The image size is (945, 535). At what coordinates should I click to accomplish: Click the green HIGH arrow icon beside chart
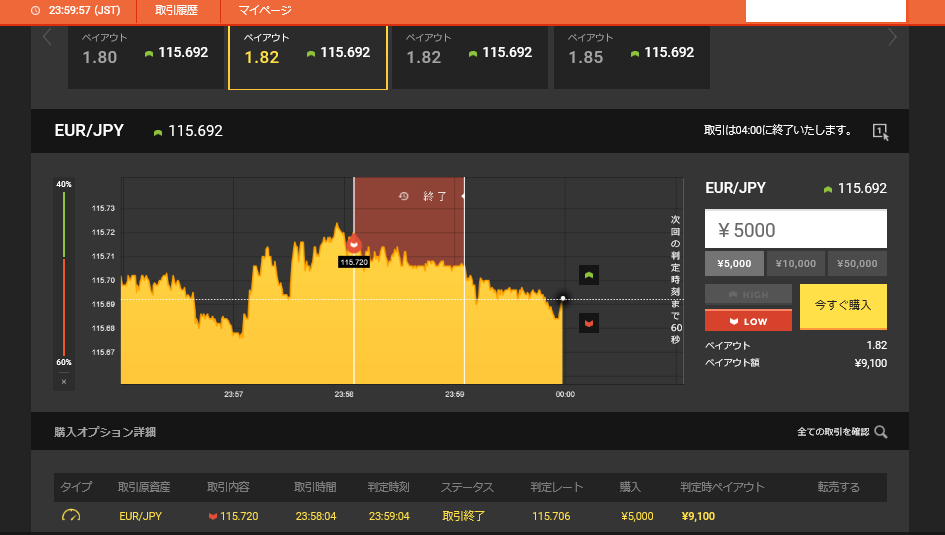[x=589, y=275]
